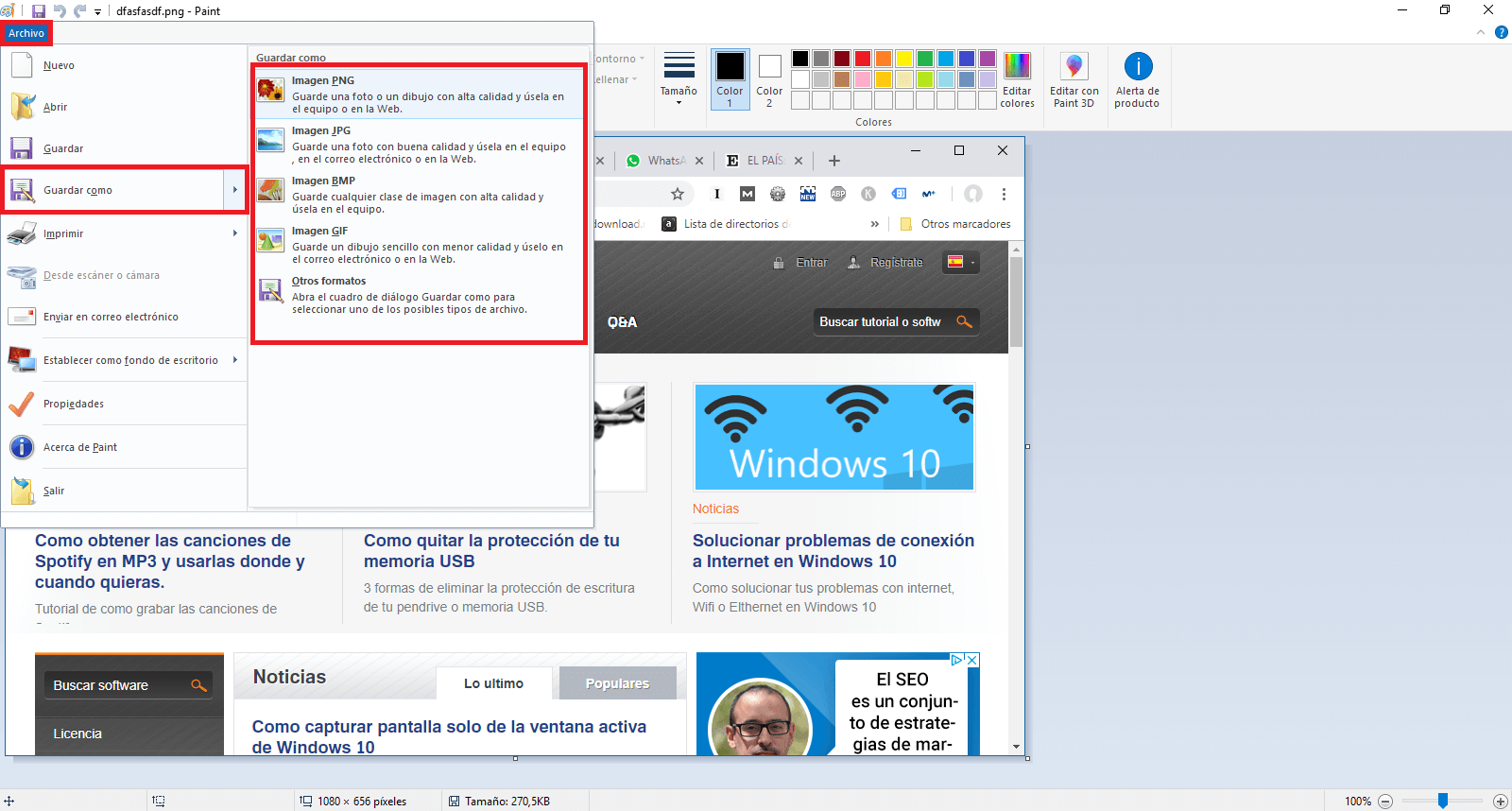
Task: Save as Imagen JPG
Action: 419,144
